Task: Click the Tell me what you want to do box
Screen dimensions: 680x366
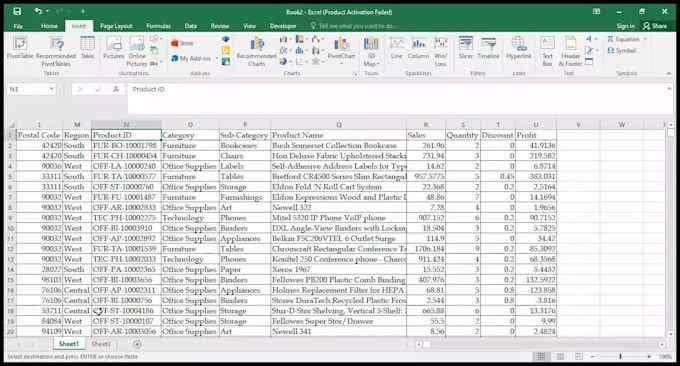Action: (354, 26)
